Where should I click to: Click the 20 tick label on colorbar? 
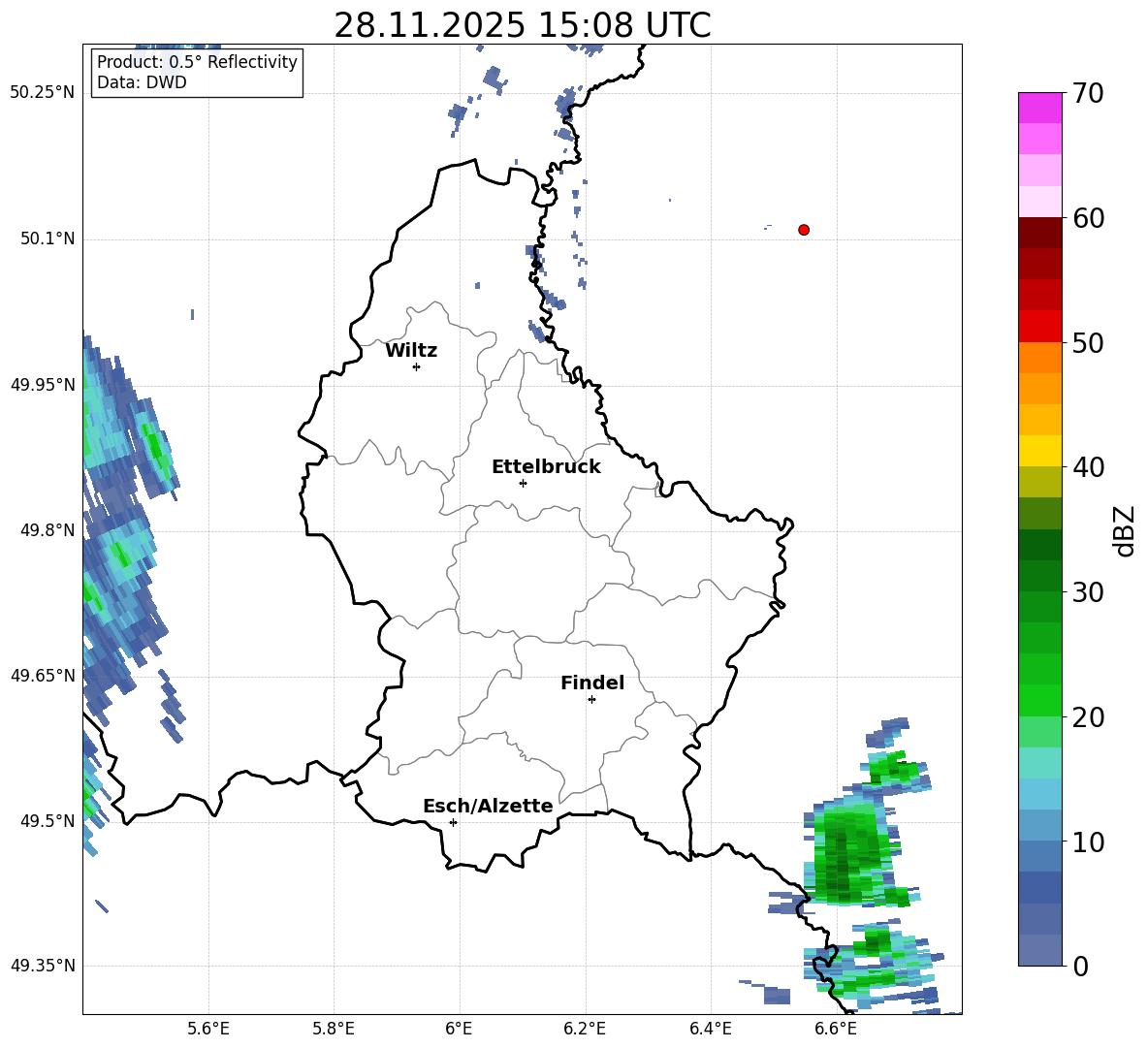(1088, 718)
